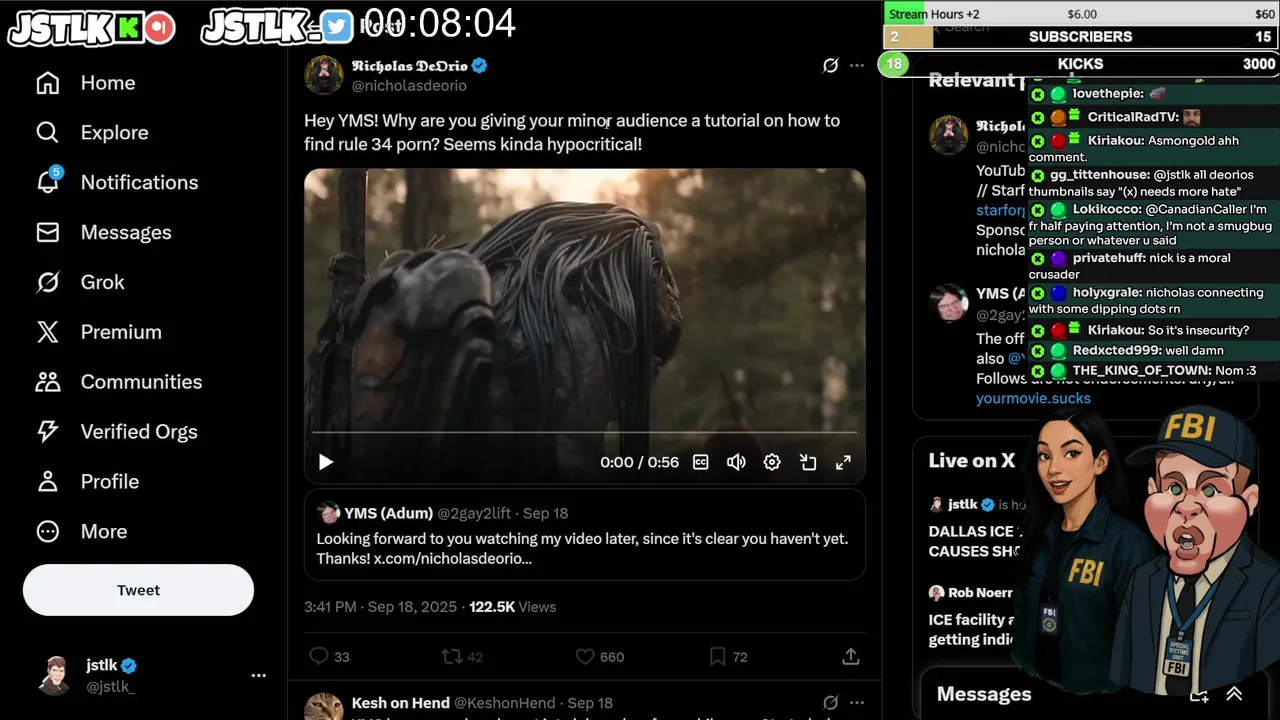Viewport: 1280px width, 720px height.
Task: Bookmark the tweet with 72 bookmarks
Action: pos(728,657)
